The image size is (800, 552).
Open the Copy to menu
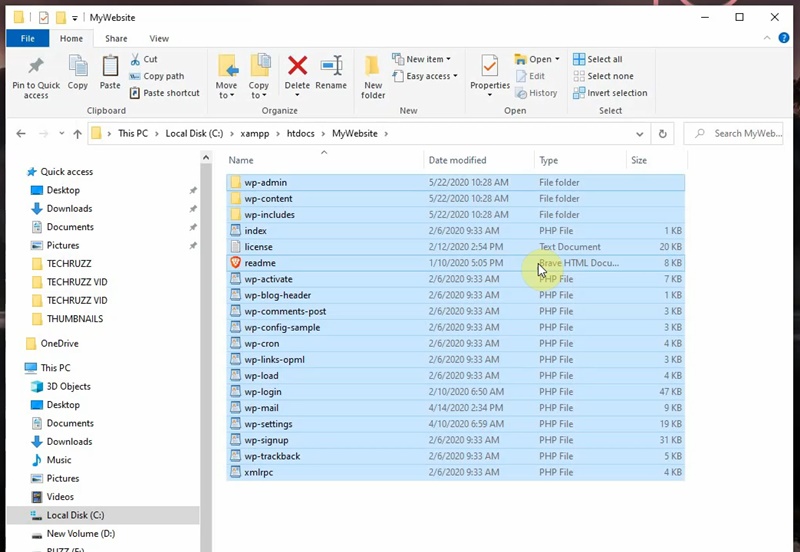(x=259, y=77)
